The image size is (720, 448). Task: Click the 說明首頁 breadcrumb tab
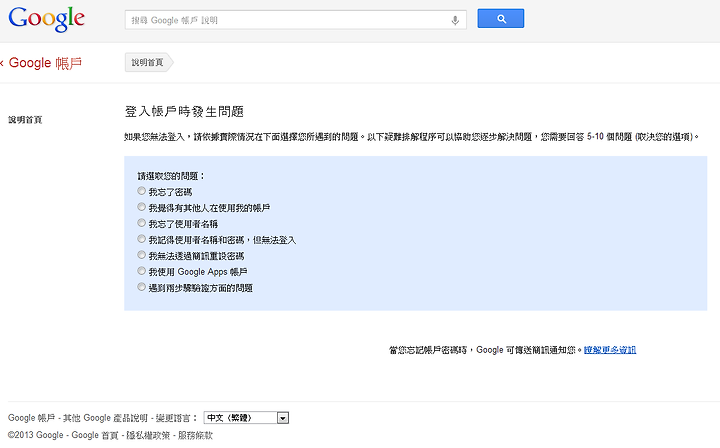pos(147,62)
